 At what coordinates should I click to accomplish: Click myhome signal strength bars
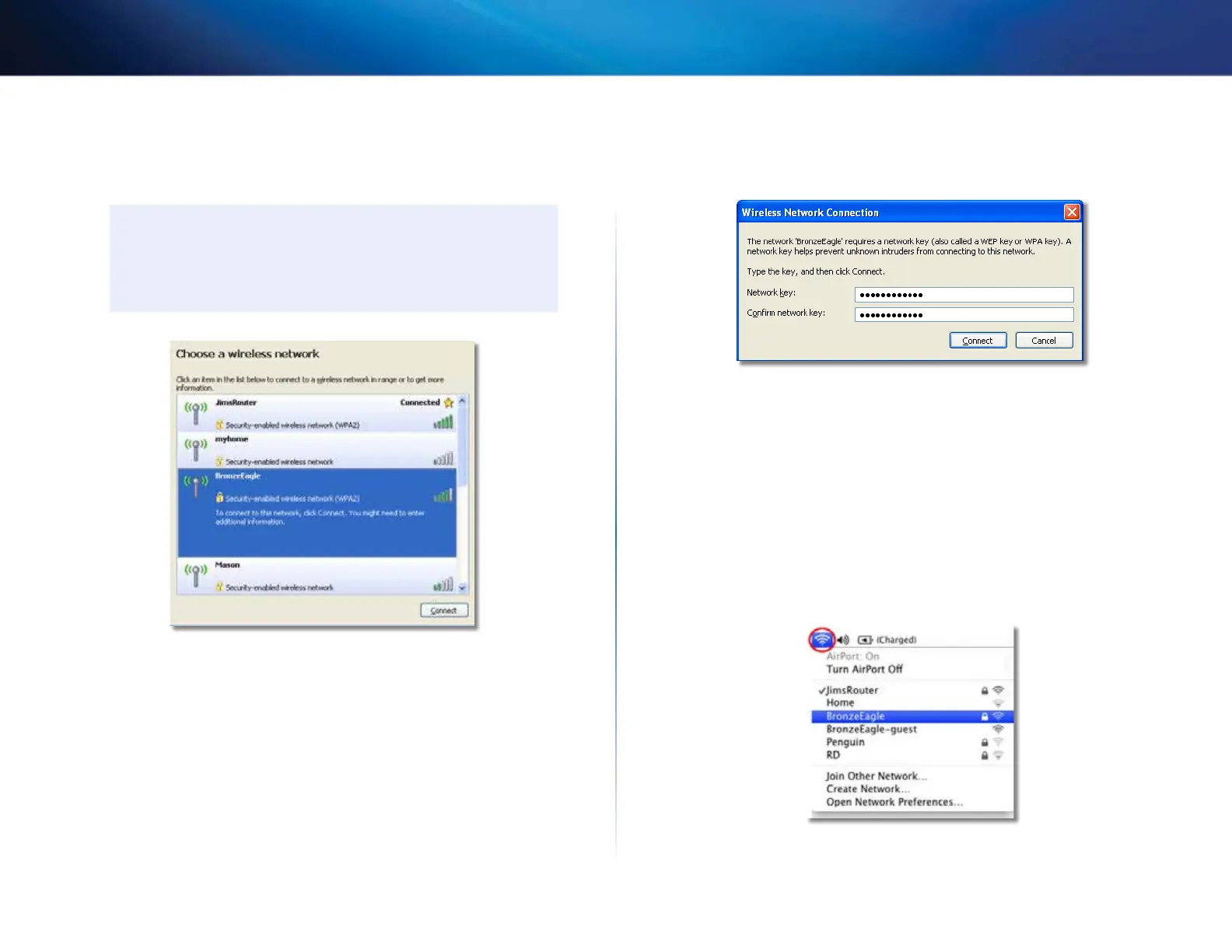click(443, 459)
